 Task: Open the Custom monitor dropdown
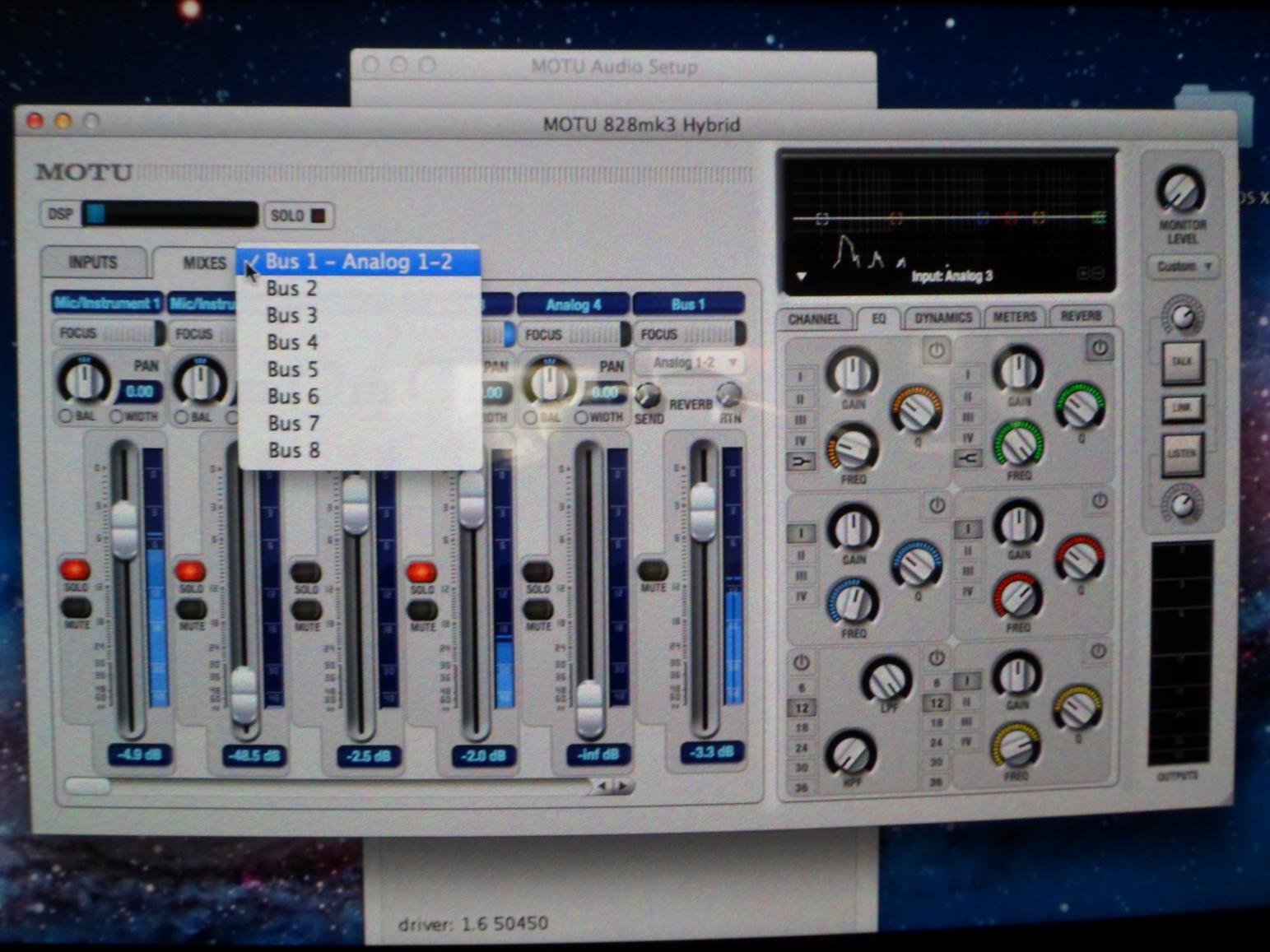(1184, 267)
